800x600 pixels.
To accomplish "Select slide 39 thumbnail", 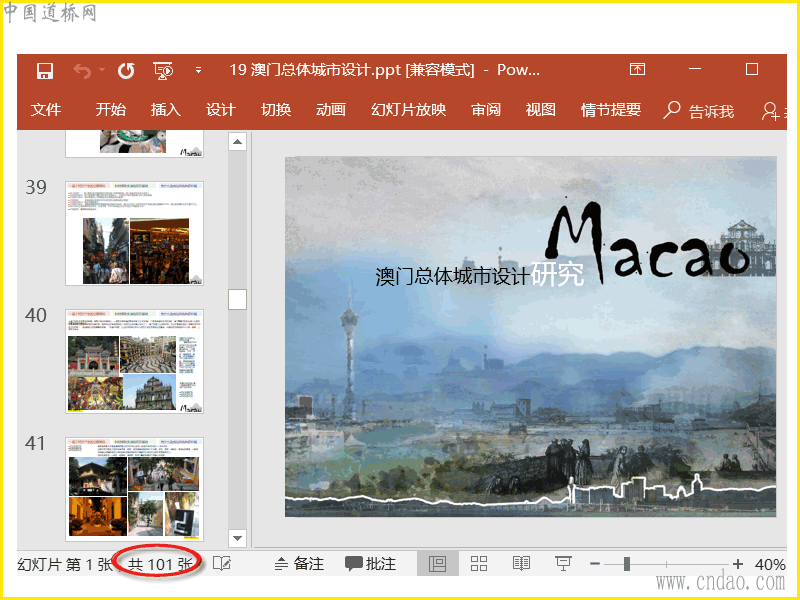I will click(134, 233).
